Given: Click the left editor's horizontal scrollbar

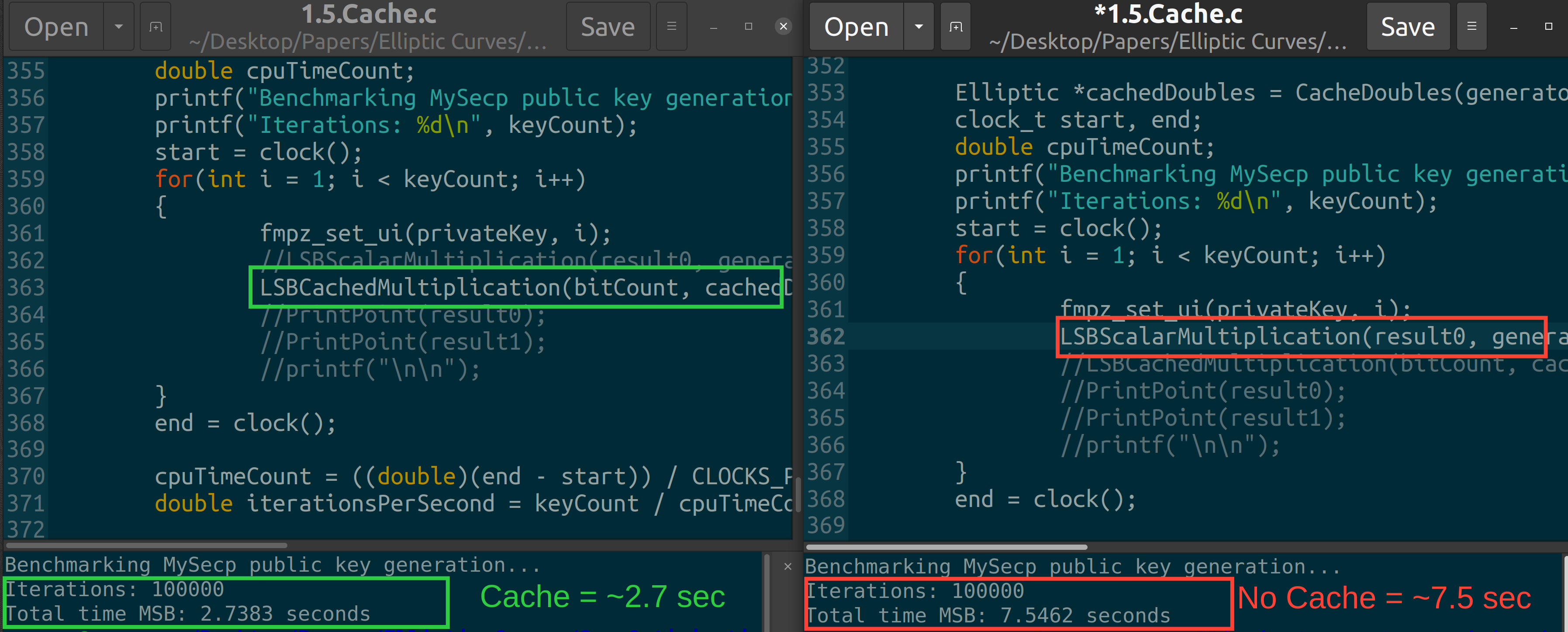Looking at the screenshot, I should pyautogui.click(x=146, y=545).
